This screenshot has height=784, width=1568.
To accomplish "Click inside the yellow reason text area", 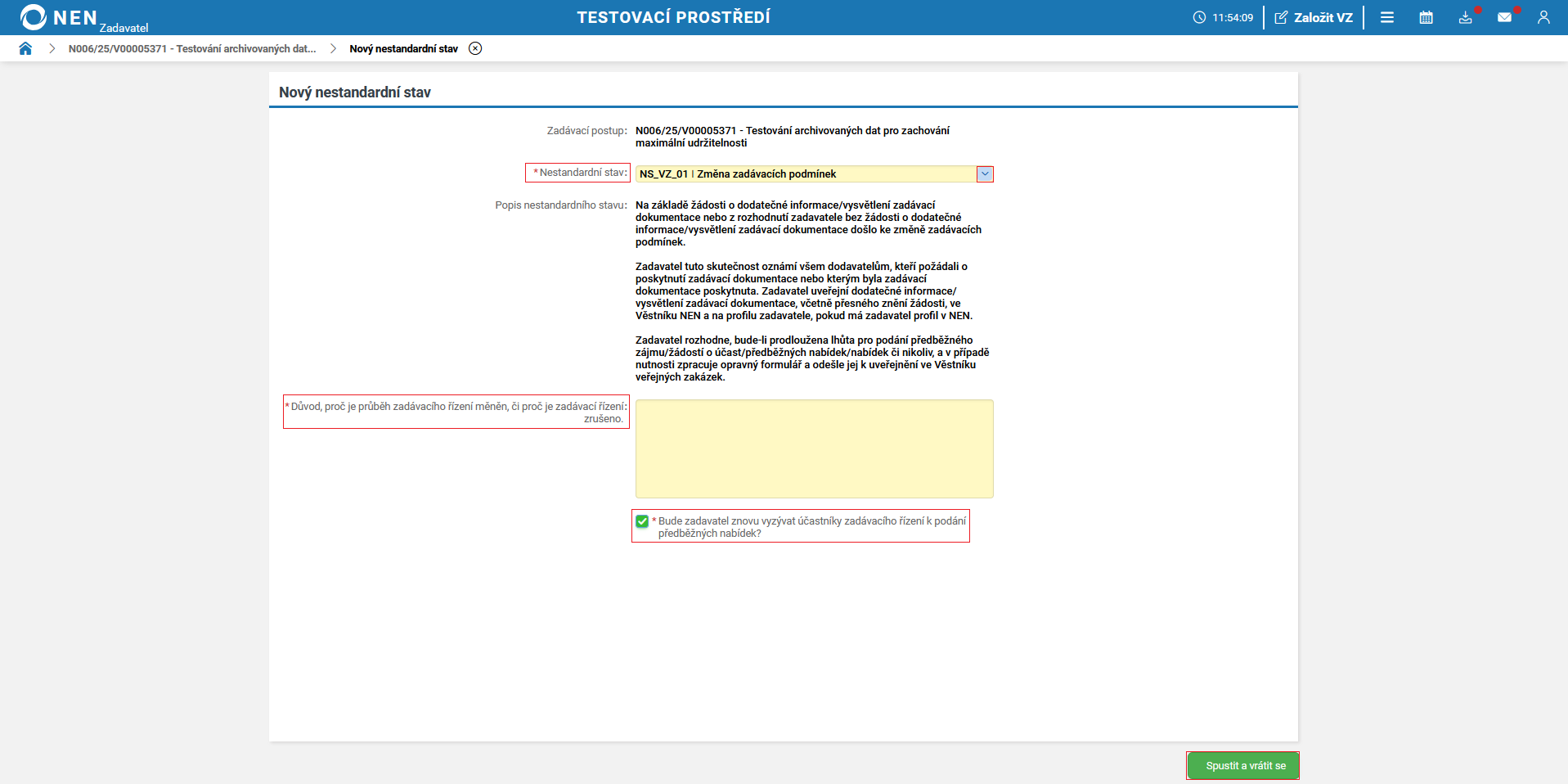I will 813,448.
